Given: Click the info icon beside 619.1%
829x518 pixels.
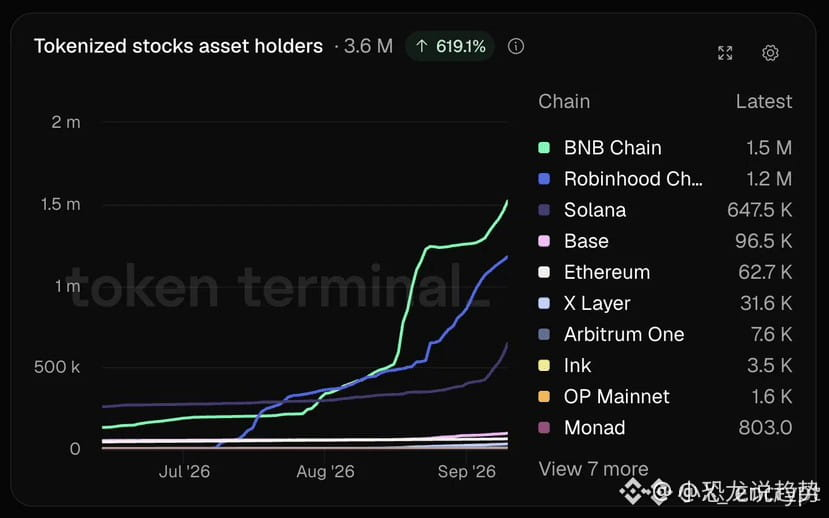Looking at the screenshot, I should coord(516,47).
